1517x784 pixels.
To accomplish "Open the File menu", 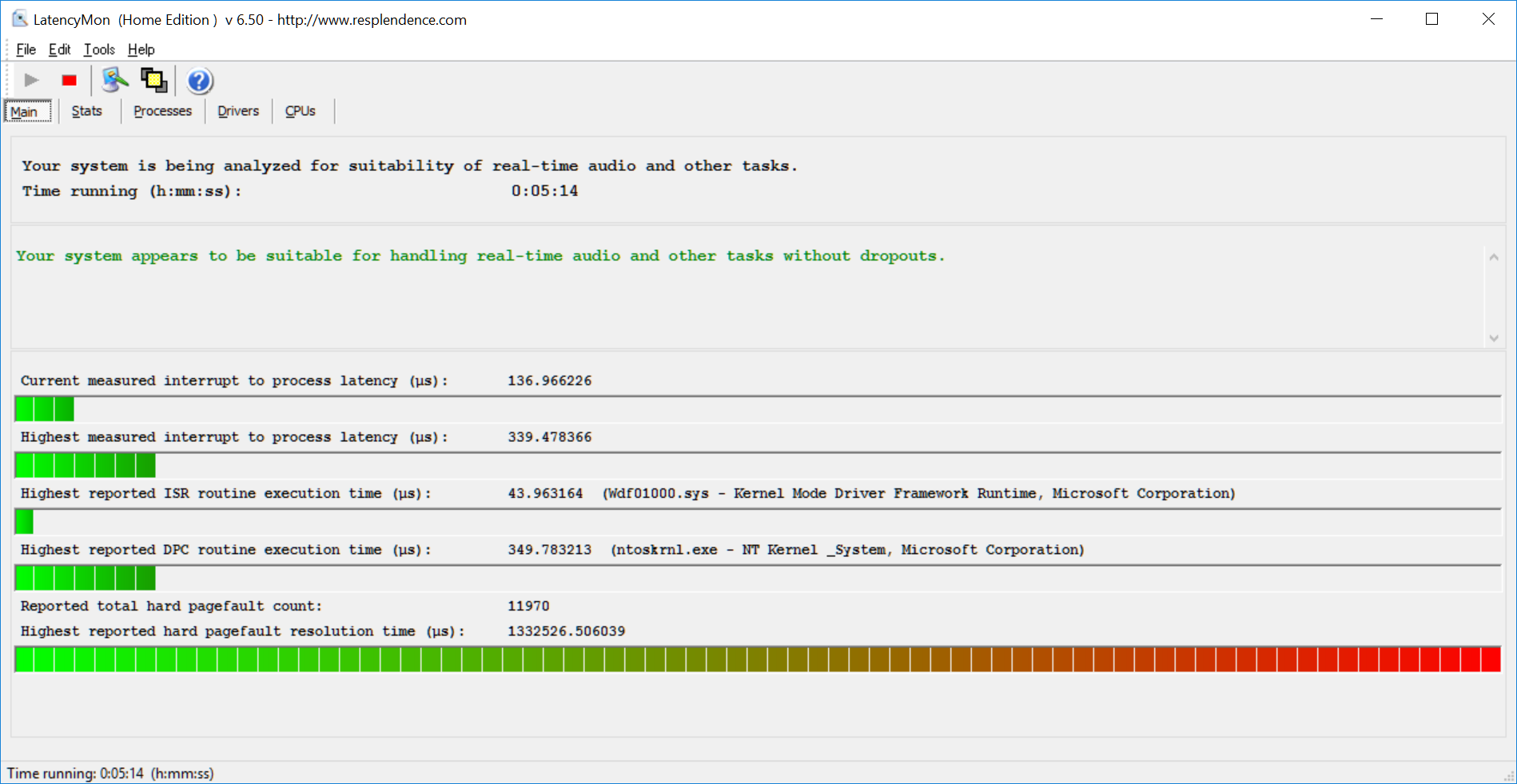I will pos(26,50).
